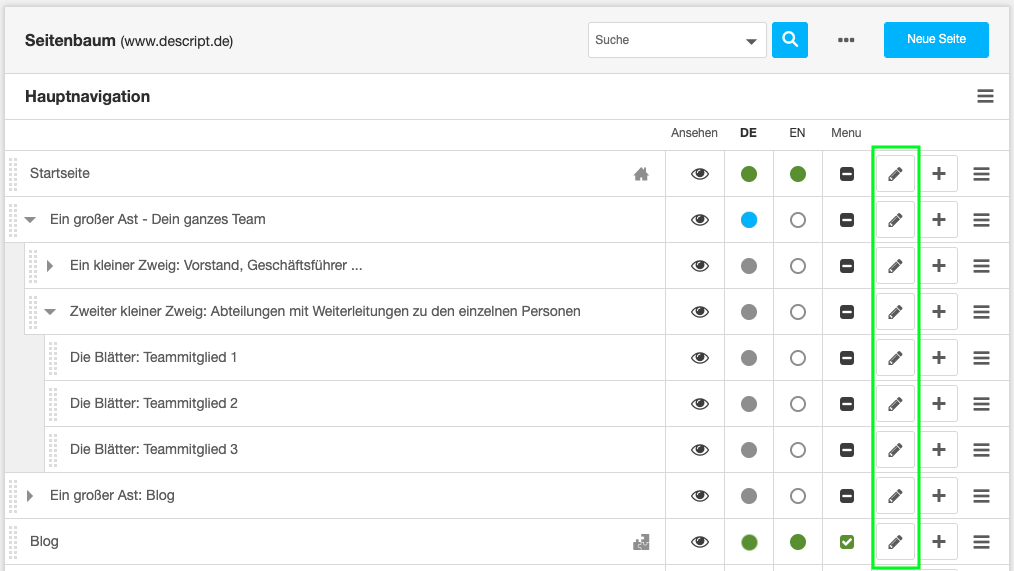Open row menu for Teammitglied 1
Image resolution: width=1014 pixels, height=571 pixels.
pyautogui.click(x=981, y=358)
